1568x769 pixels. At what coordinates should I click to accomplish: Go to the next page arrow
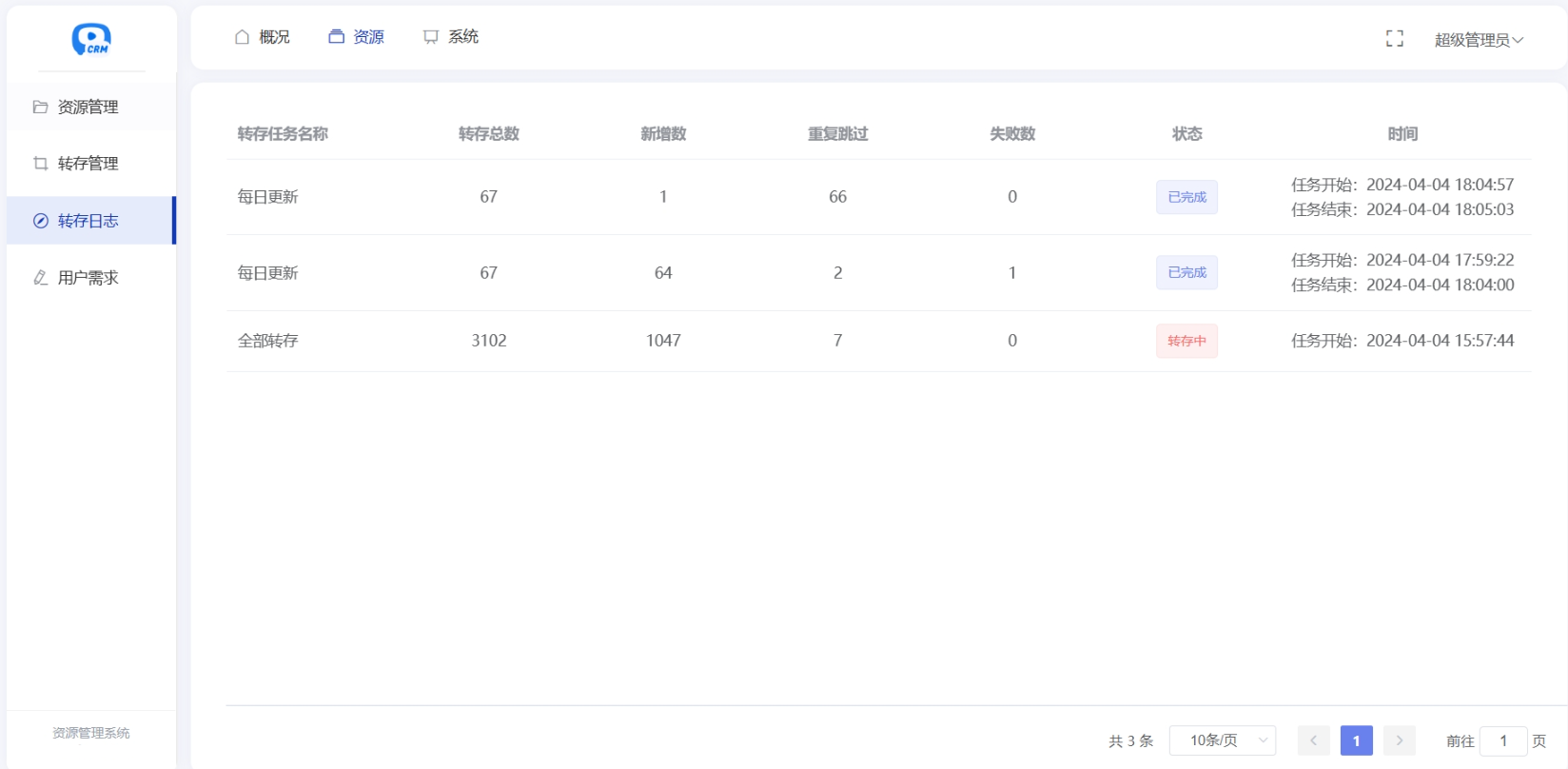coord(1399,740)
